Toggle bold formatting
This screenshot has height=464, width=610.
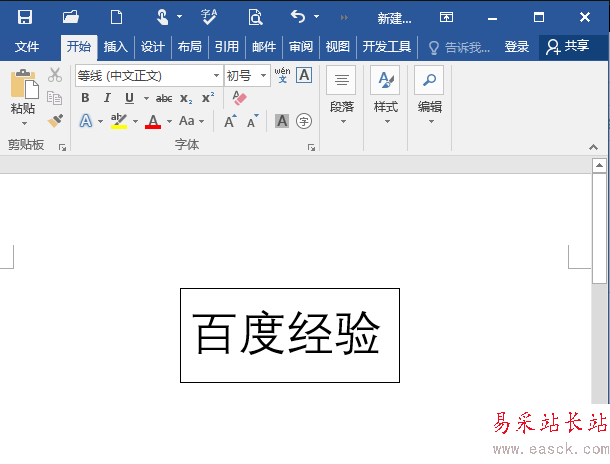(x=85, y=98)
